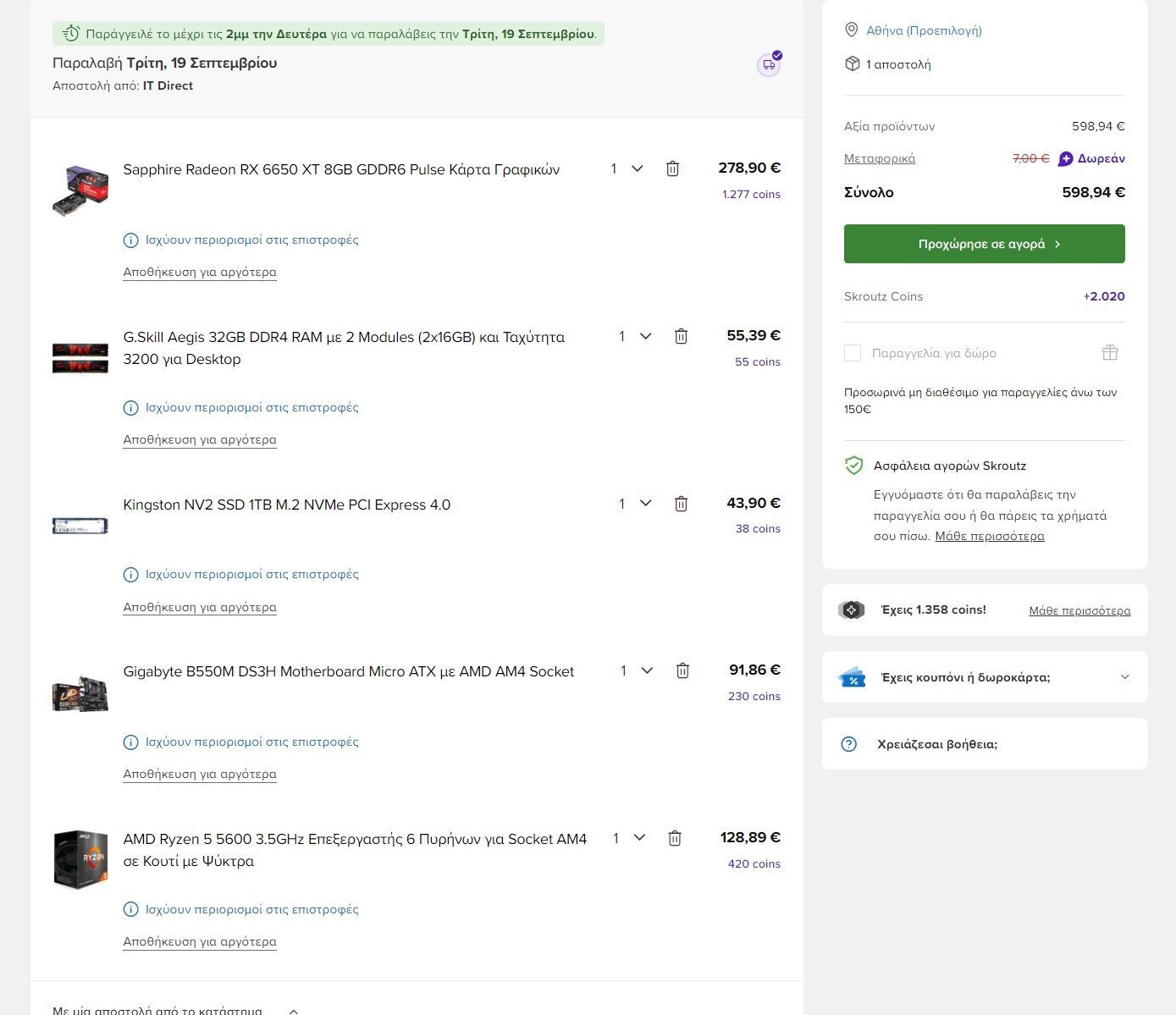This screenshot has width=1176, height=1015.
Task: Click the Σύνολο 598,94 € total amount
Action: 1093,192
